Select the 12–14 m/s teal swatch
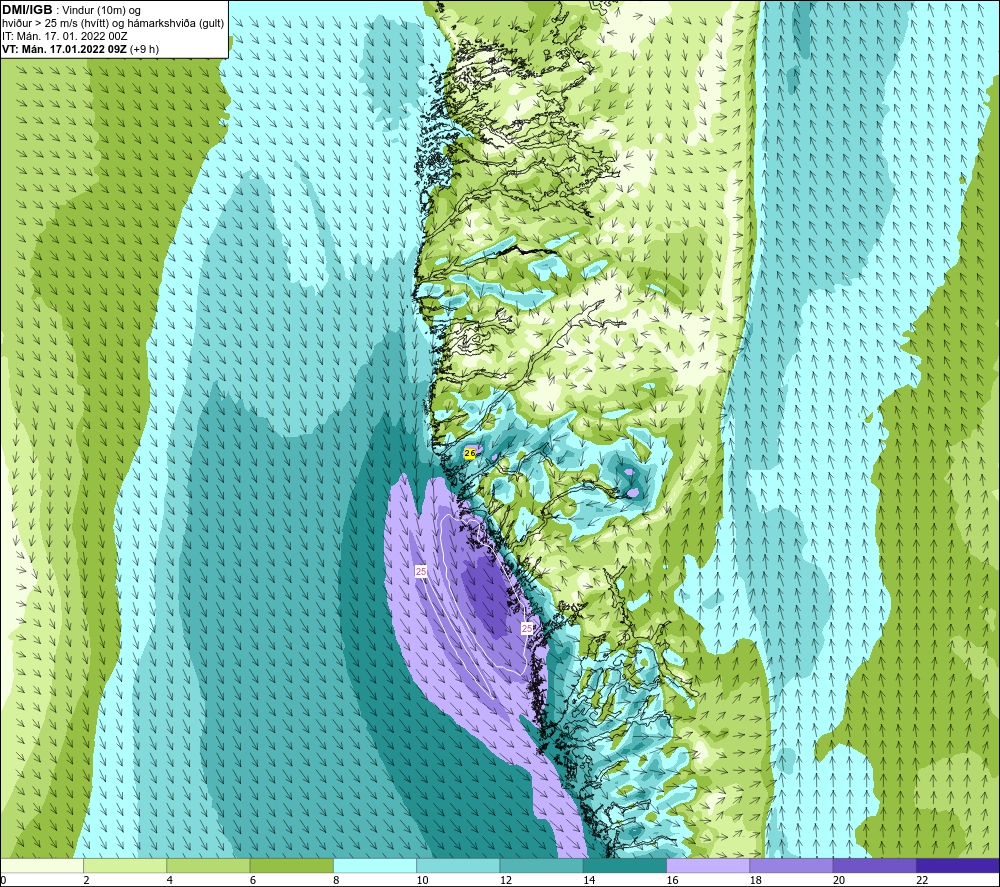This screenshot has width=1000, height=887. (541, 866)
